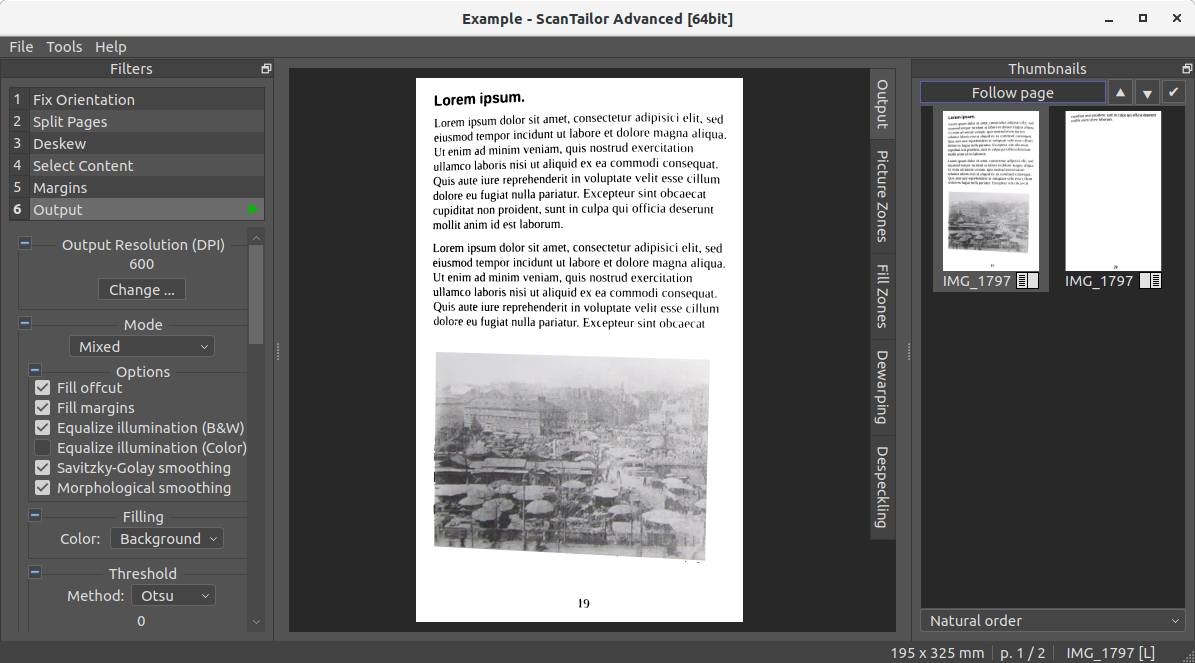Uncheck Fill margins option

(x=43, y=408)
